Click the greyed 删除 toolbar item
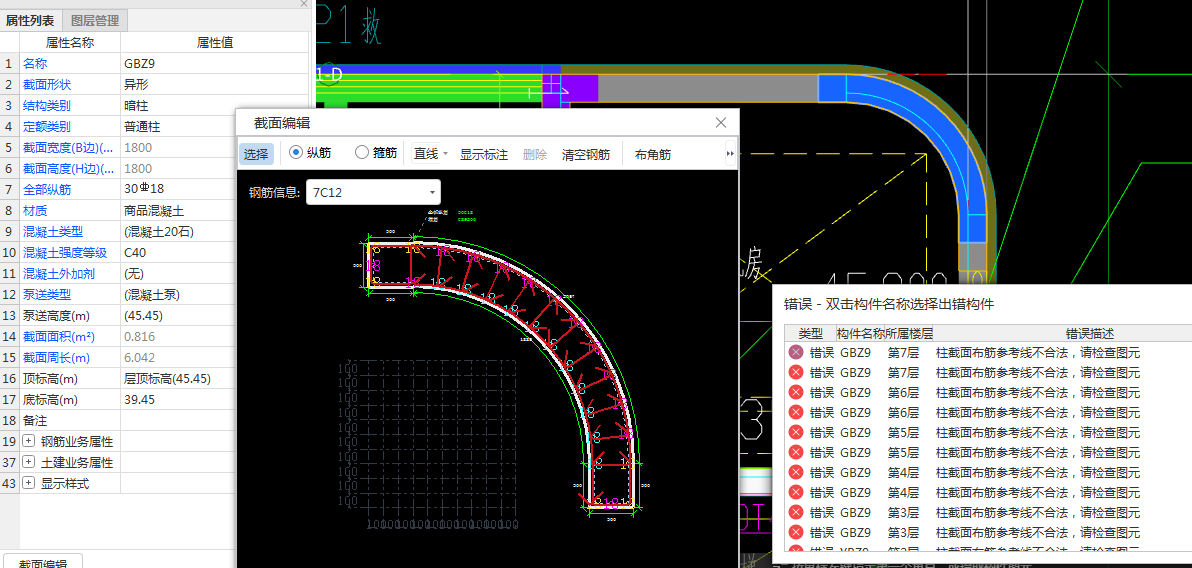The height and width of the screenshot is (568, 1192). tap(534, 154)
